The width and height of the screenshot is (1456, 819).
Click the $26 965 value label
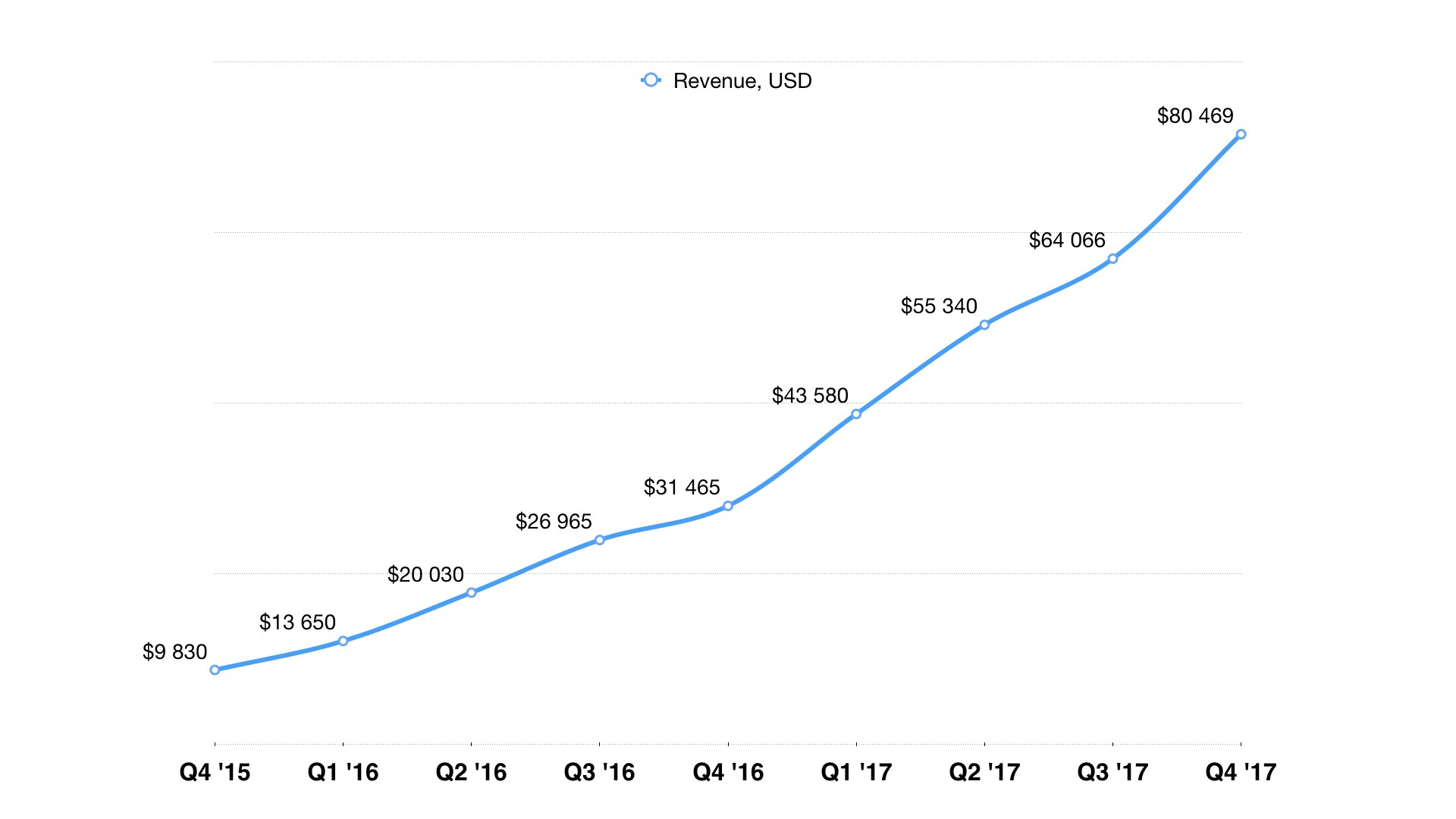coord(554,522)
